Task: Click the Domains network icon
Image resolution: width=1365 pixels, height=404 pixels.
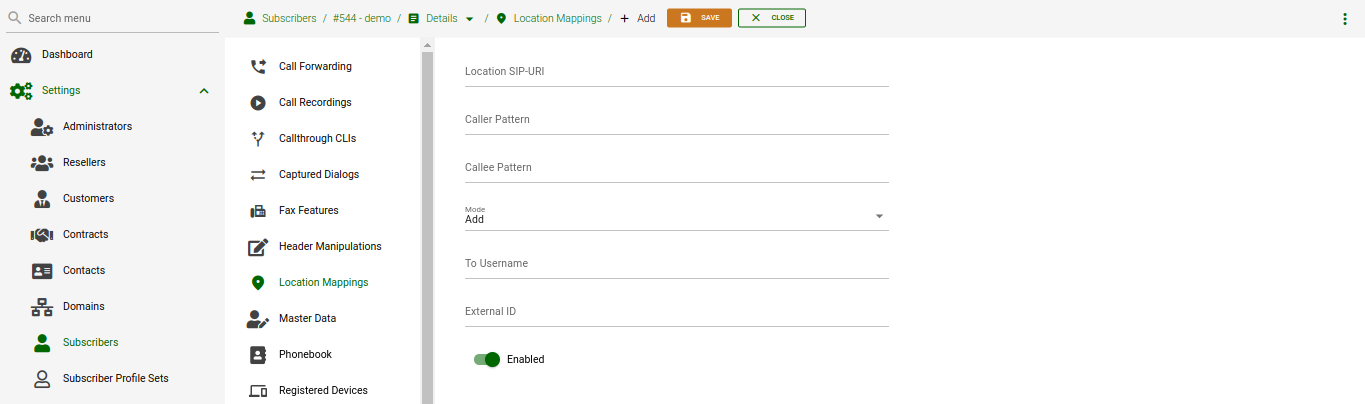Action: (42, 307)
